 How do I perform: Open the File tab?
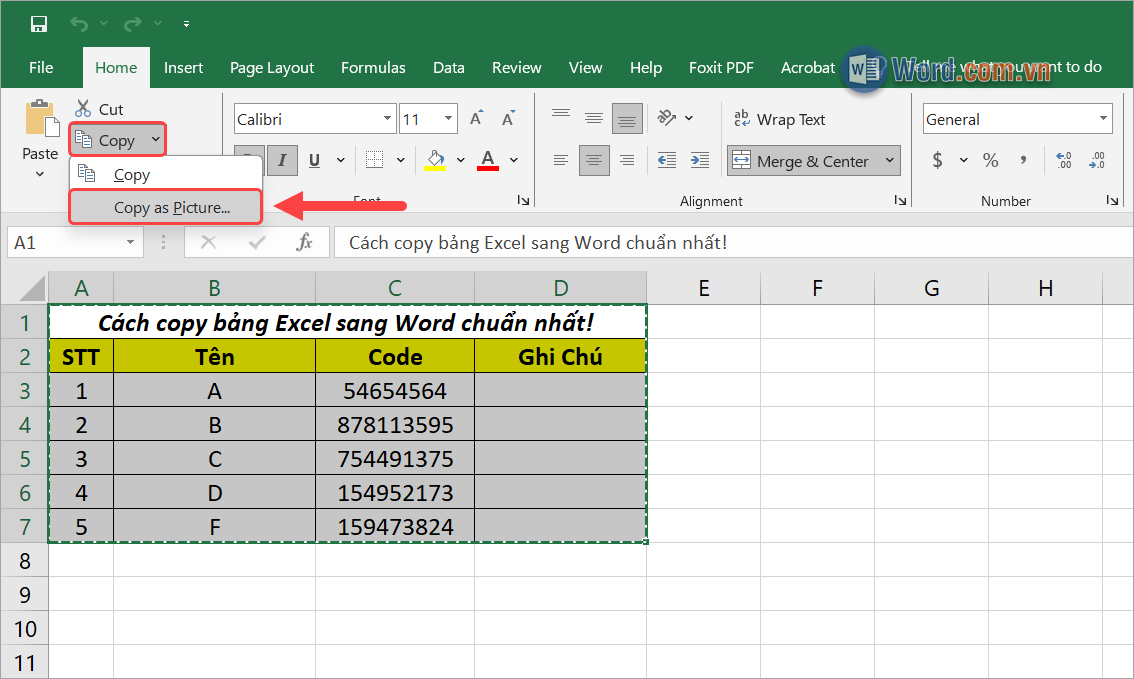click(41, 67)
